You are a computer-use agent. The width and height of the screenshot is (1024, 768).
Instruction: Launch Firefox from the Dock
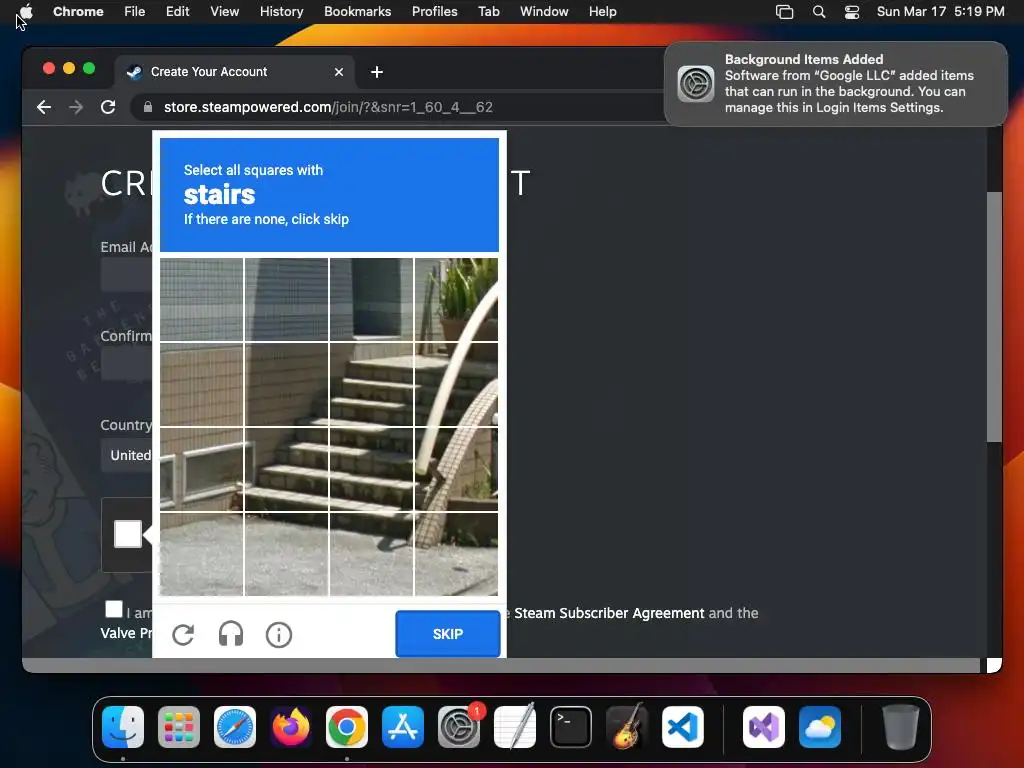point(291,727)
